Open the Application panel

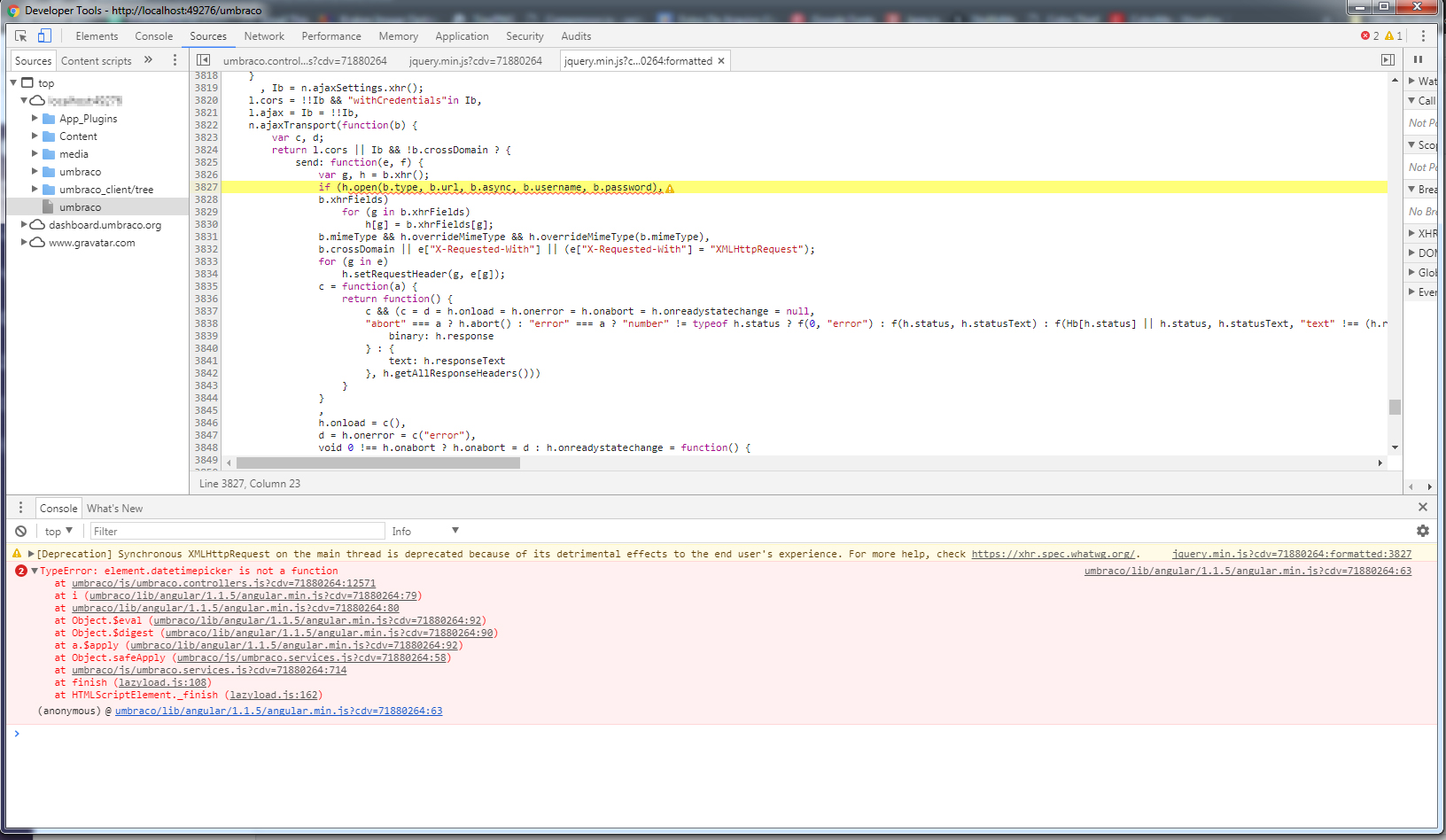[x=462, y=36]
